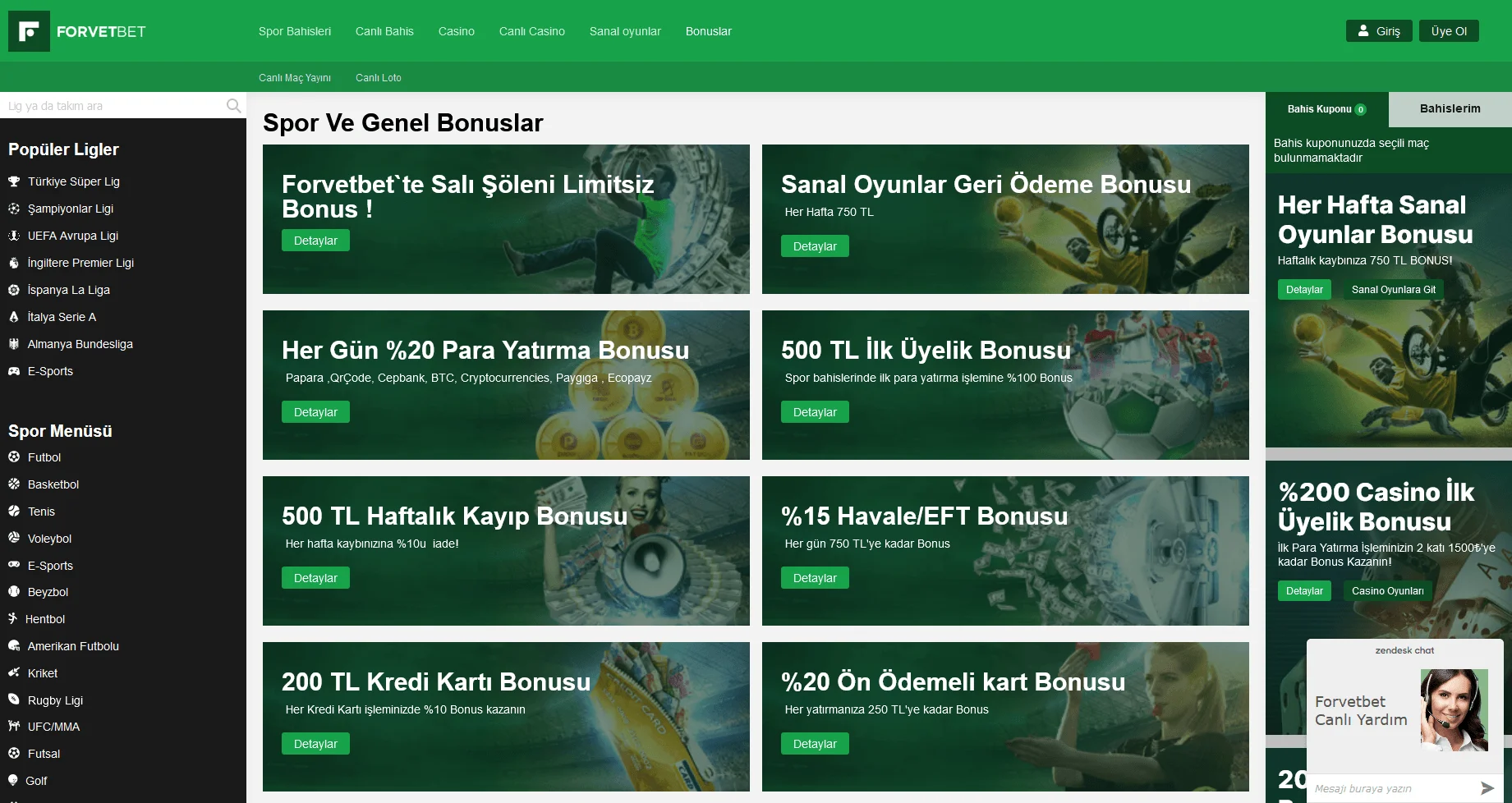This screenshot has width=1512, height=803.
Task: Open Canlı Maç Yayını submenu link
Action: click(295, 78)
